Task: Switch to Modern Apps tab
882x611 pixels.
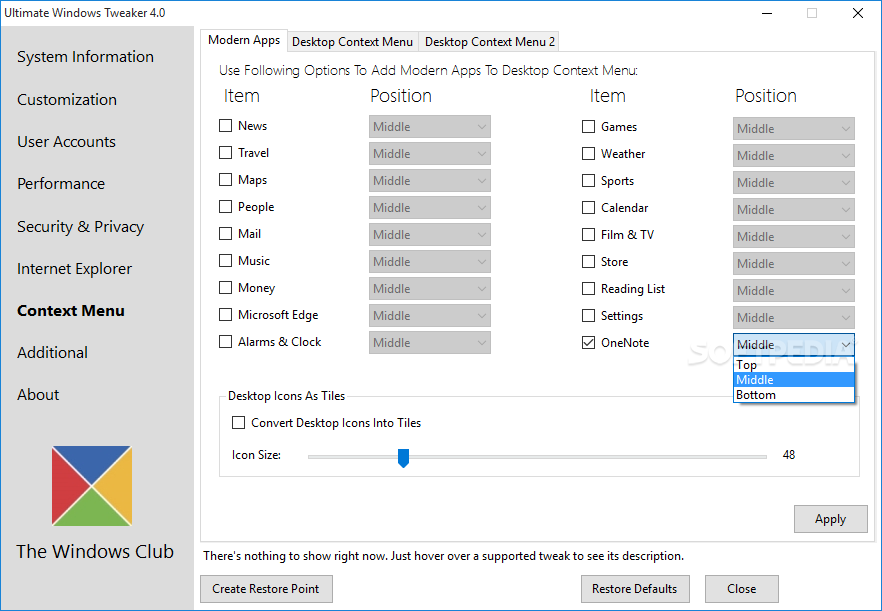Action: (244, 40)
